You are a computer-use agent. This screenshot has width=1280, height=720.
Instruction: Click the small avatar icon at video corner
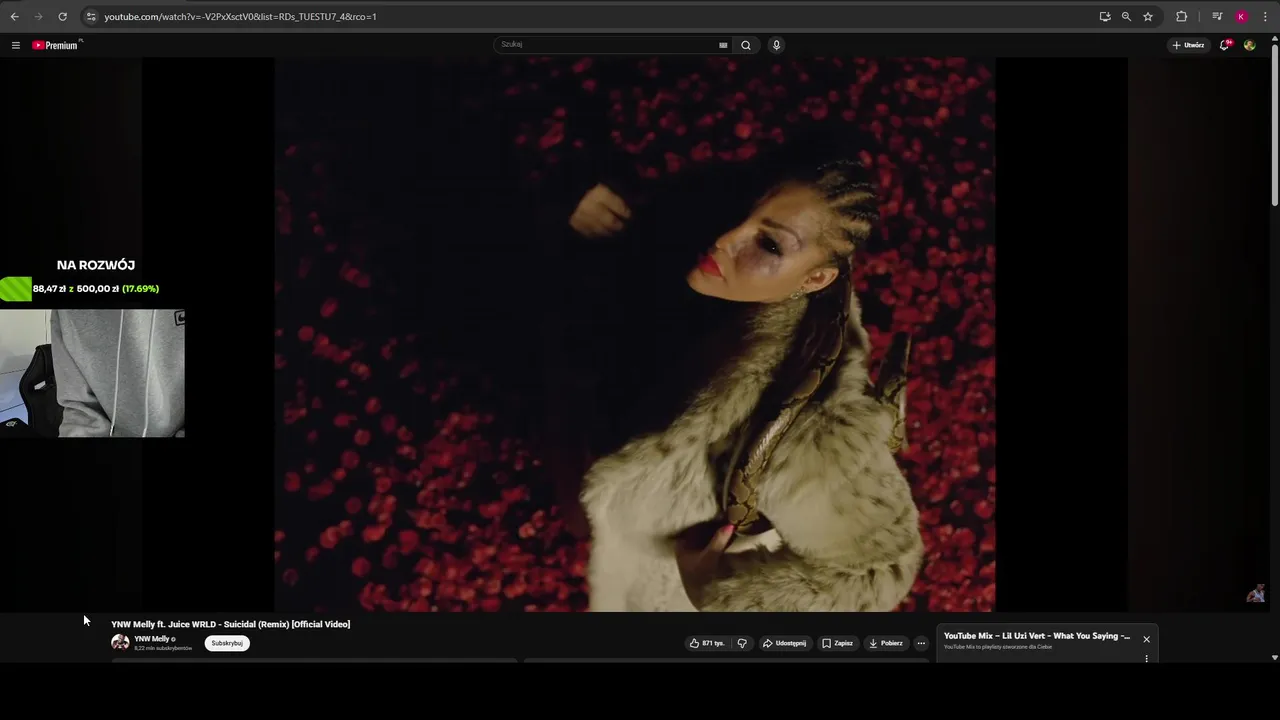[1256, 594]
